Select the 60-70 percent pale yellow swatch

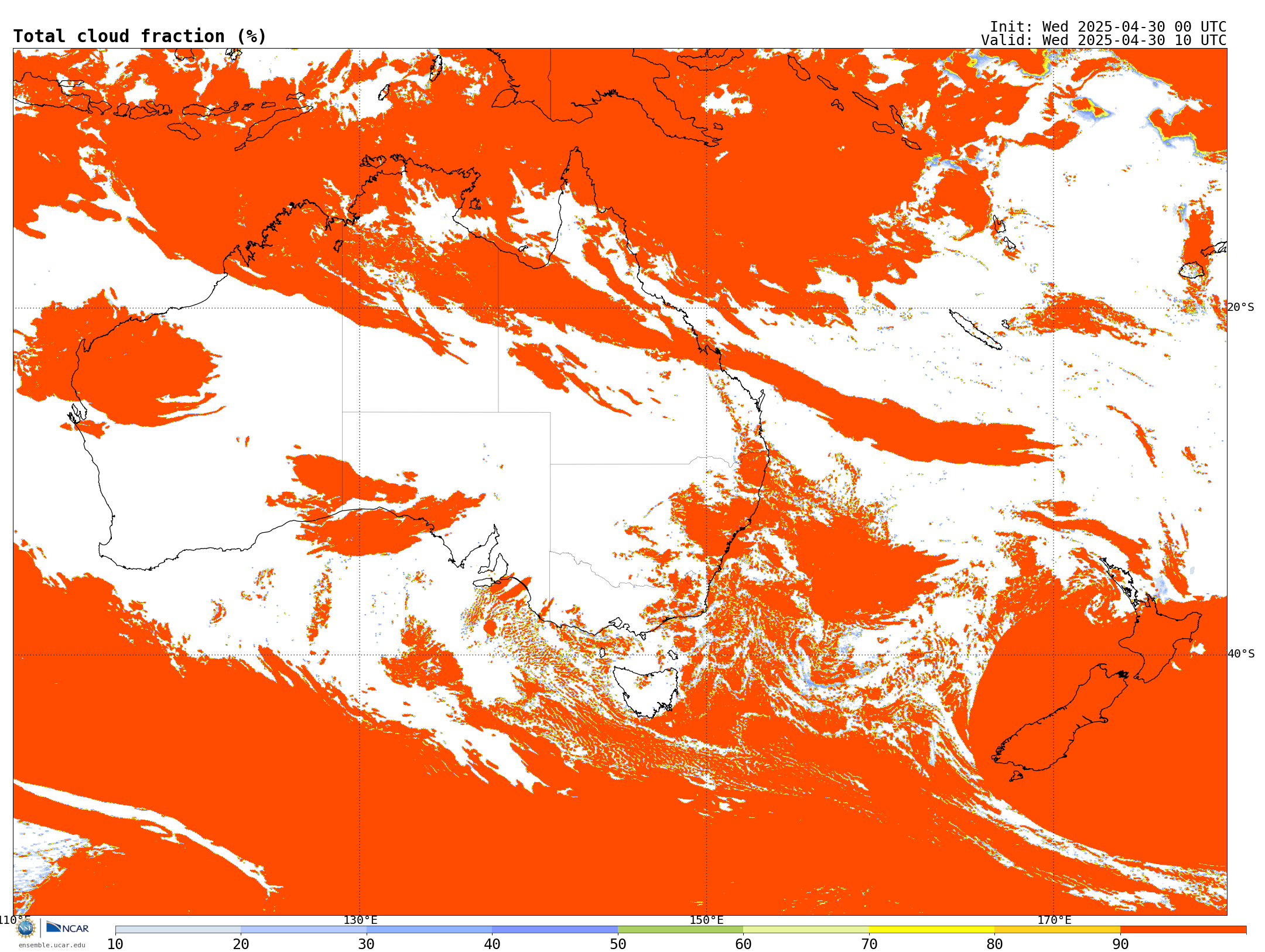click(806, 930)
